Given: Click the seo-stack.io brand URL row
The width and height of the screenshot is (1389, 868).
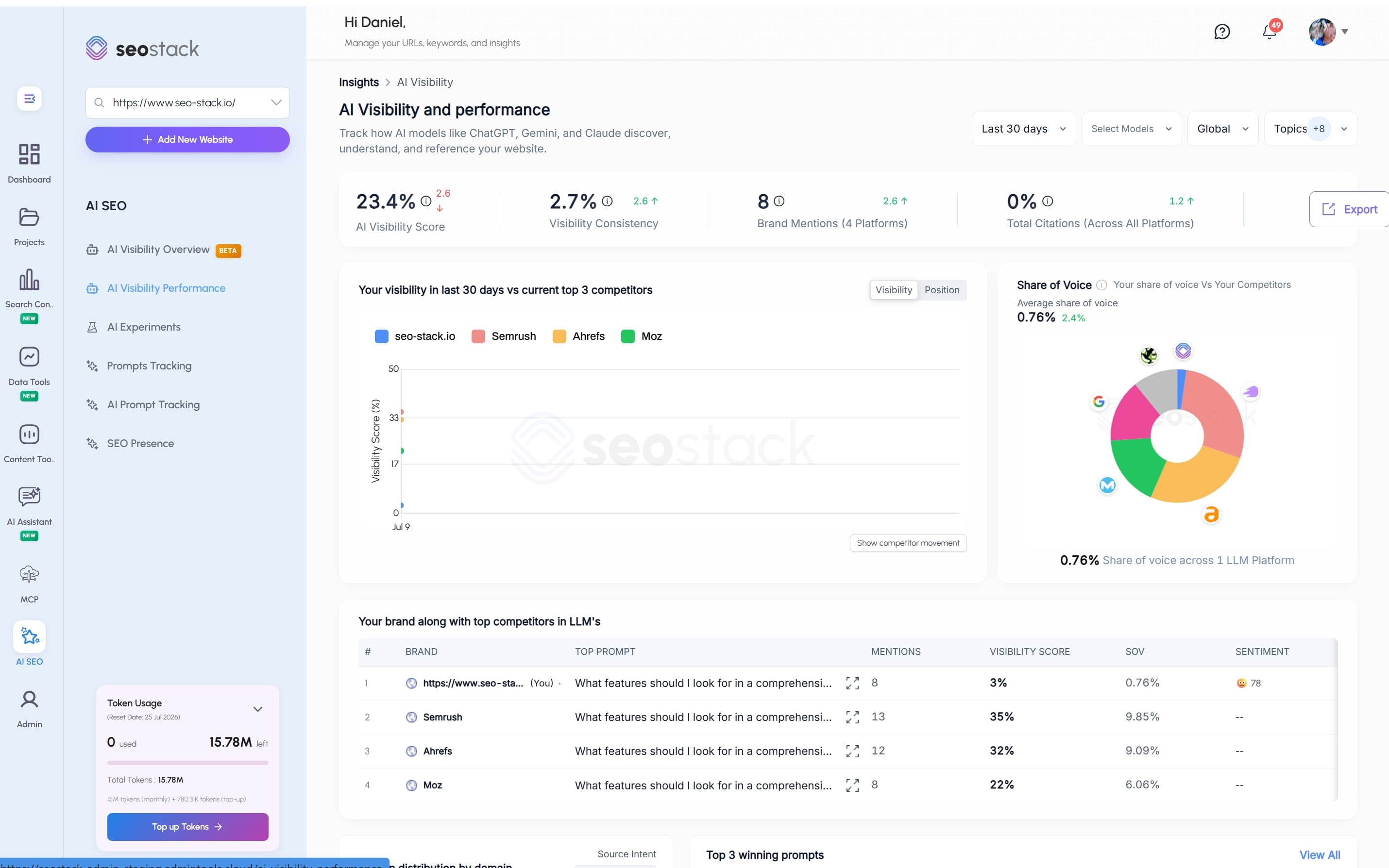Looking at the screenshot, I should pos(473,683).
